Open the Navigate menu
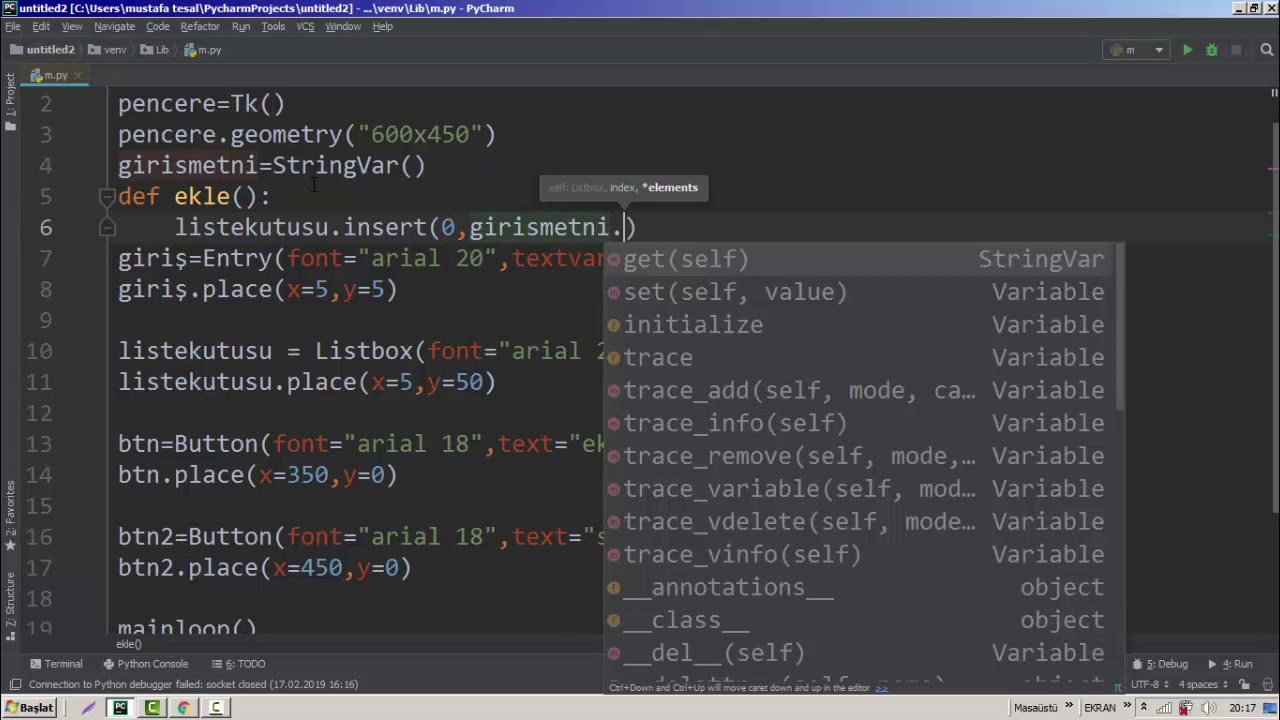Image resolution: width=1280 pixels, height=720 pixels. pos(114,26)
